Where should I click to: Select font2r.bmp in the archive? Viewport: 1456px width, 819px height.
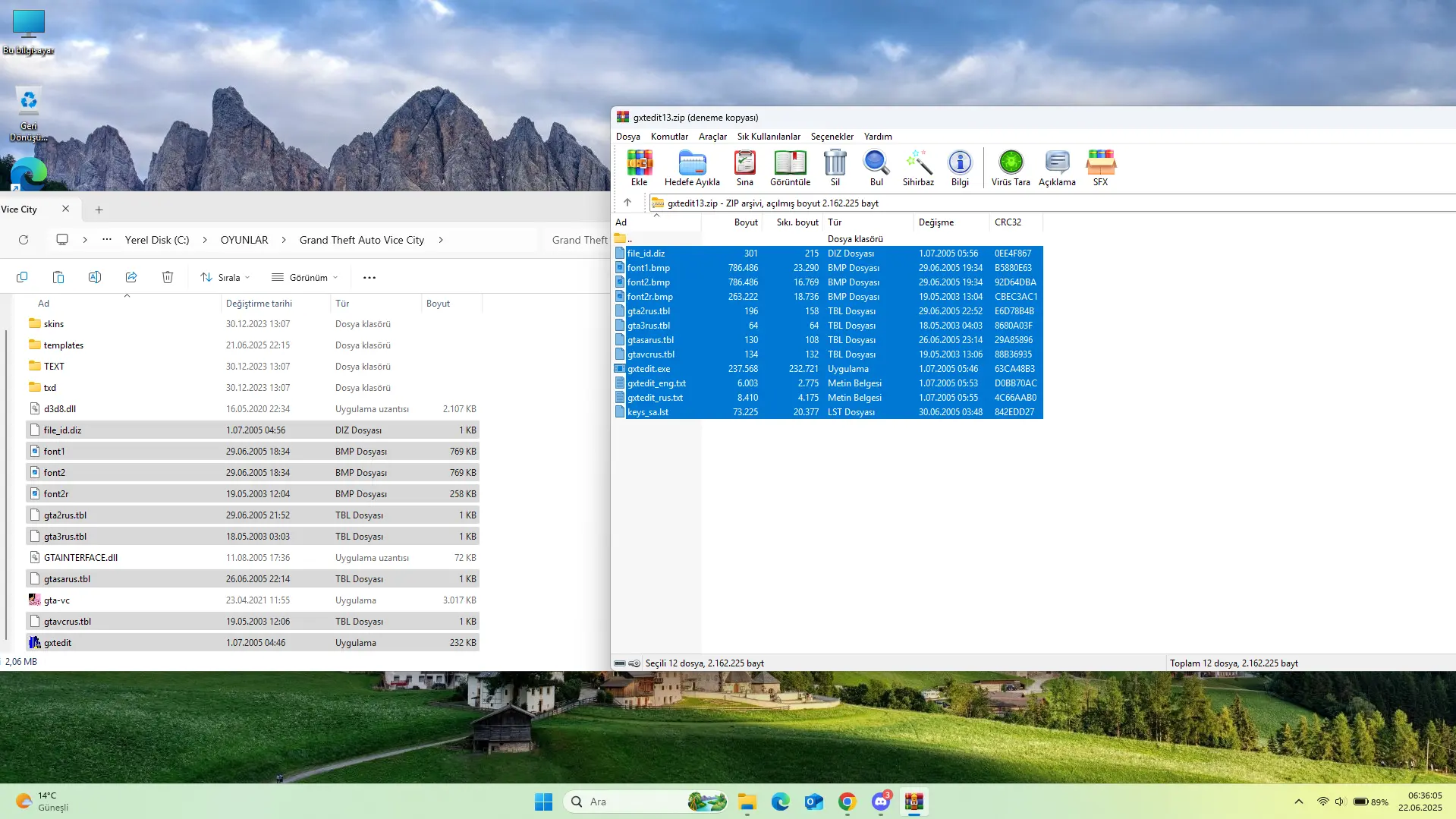pyautogui.click(x=829, y=297)
